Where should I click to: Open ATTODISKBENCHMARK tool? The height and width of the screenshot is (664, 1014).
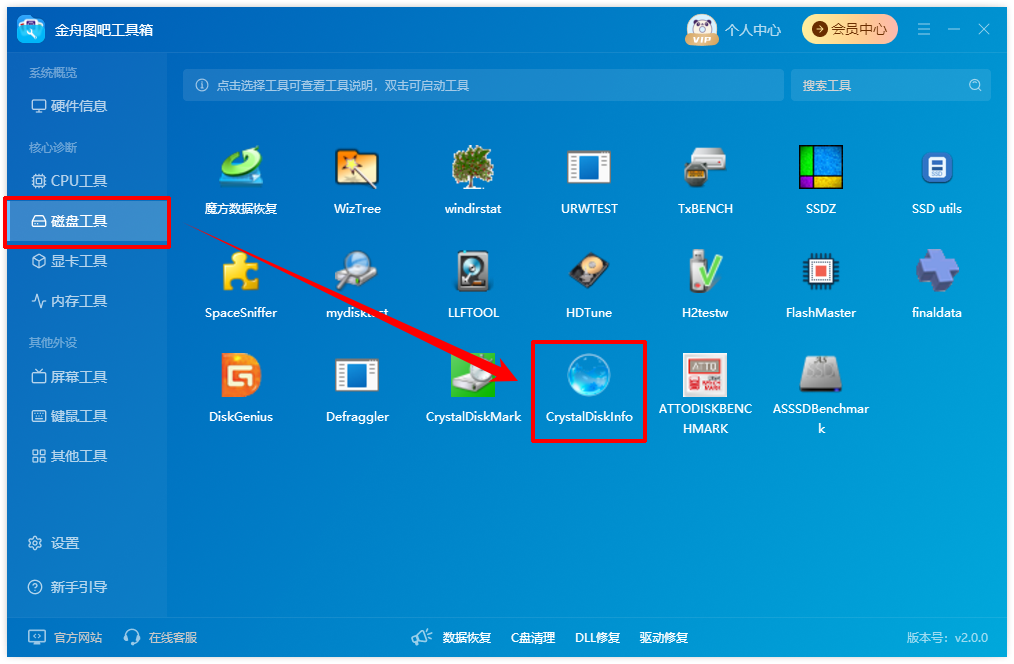click(705, 394)
